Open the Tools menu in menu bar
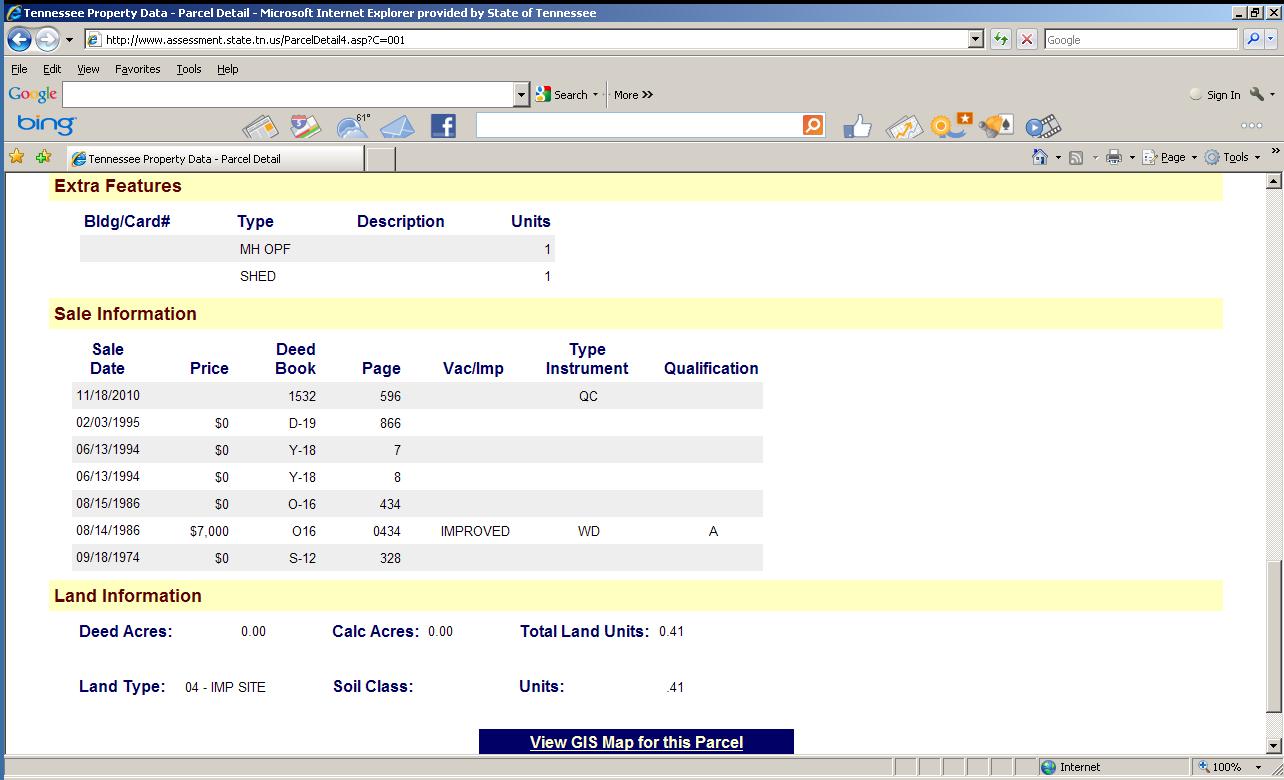This screenshot has width=1284, height=780. [x=189, y=69]
